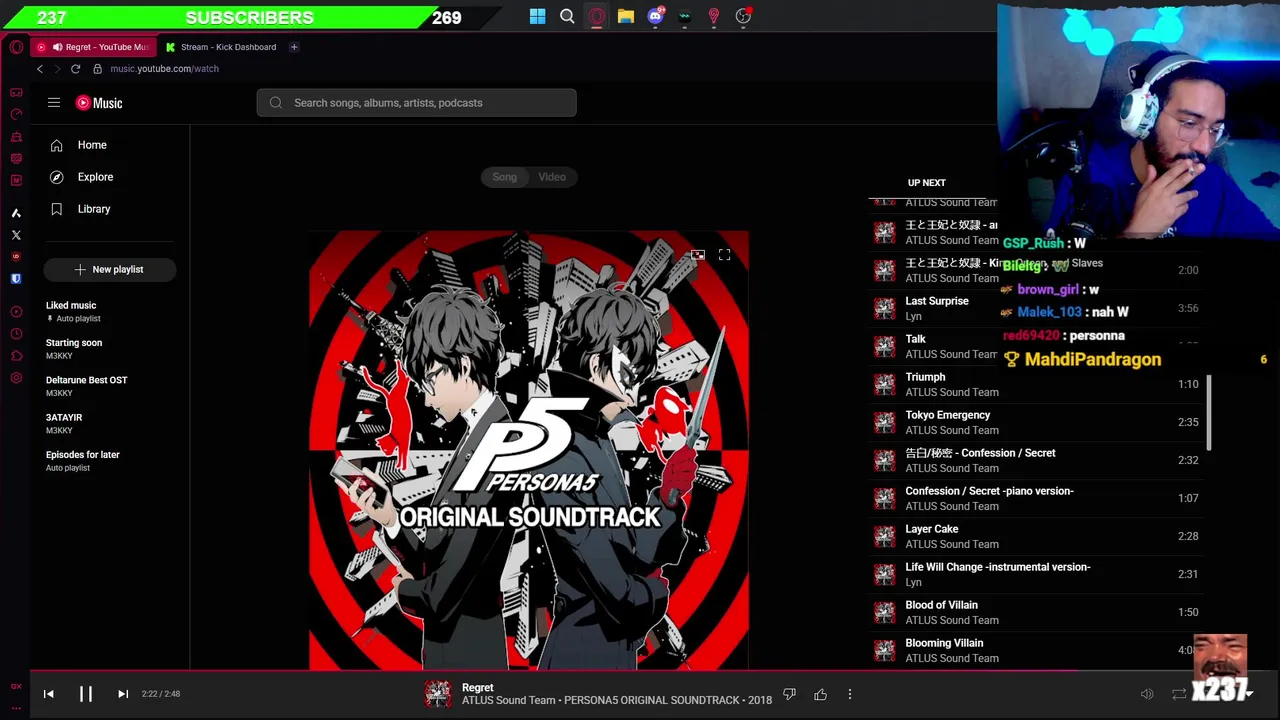Switch to Stream - Kick Dashboard tab
1280x720 pixels.
[221, 47]
